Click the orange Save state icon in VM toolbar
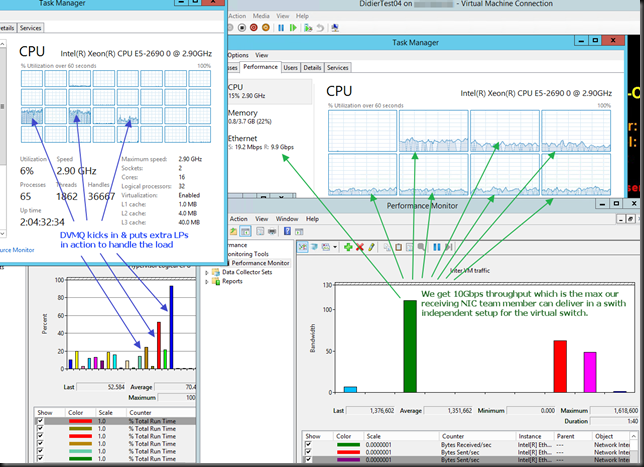 click(266, 28)
